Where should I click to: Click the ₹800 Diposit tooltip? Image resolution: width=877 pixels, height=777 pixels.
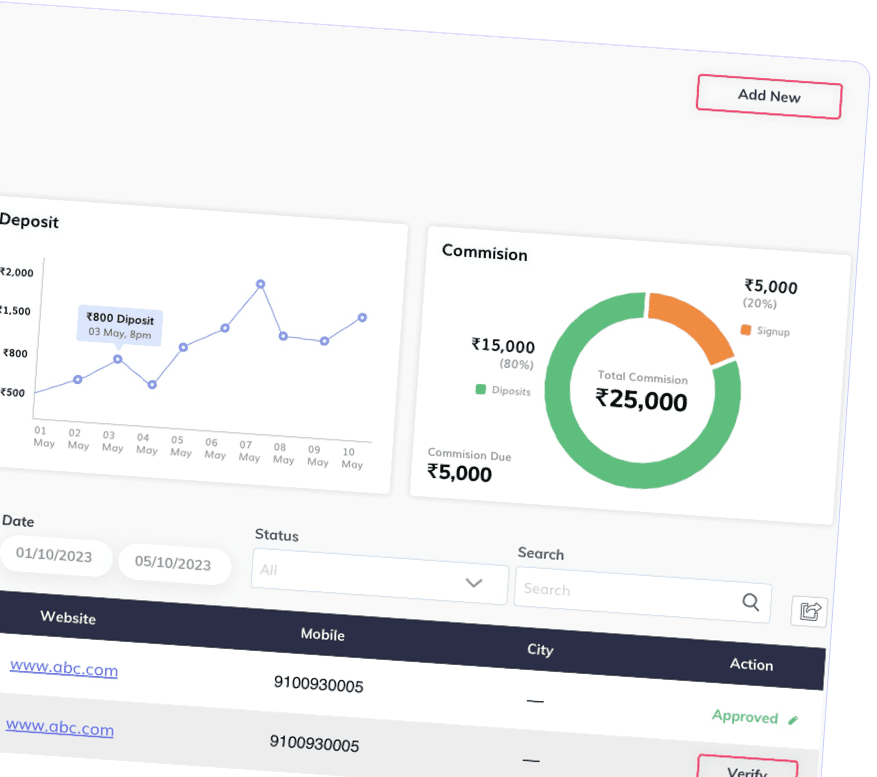tap(120, 326)
